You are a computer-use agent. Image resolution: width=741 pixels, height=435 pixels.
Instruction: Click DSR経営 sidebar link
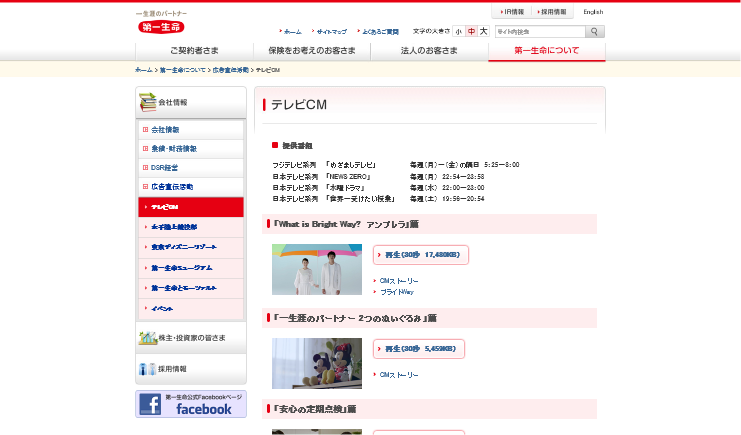click(164, 167)
